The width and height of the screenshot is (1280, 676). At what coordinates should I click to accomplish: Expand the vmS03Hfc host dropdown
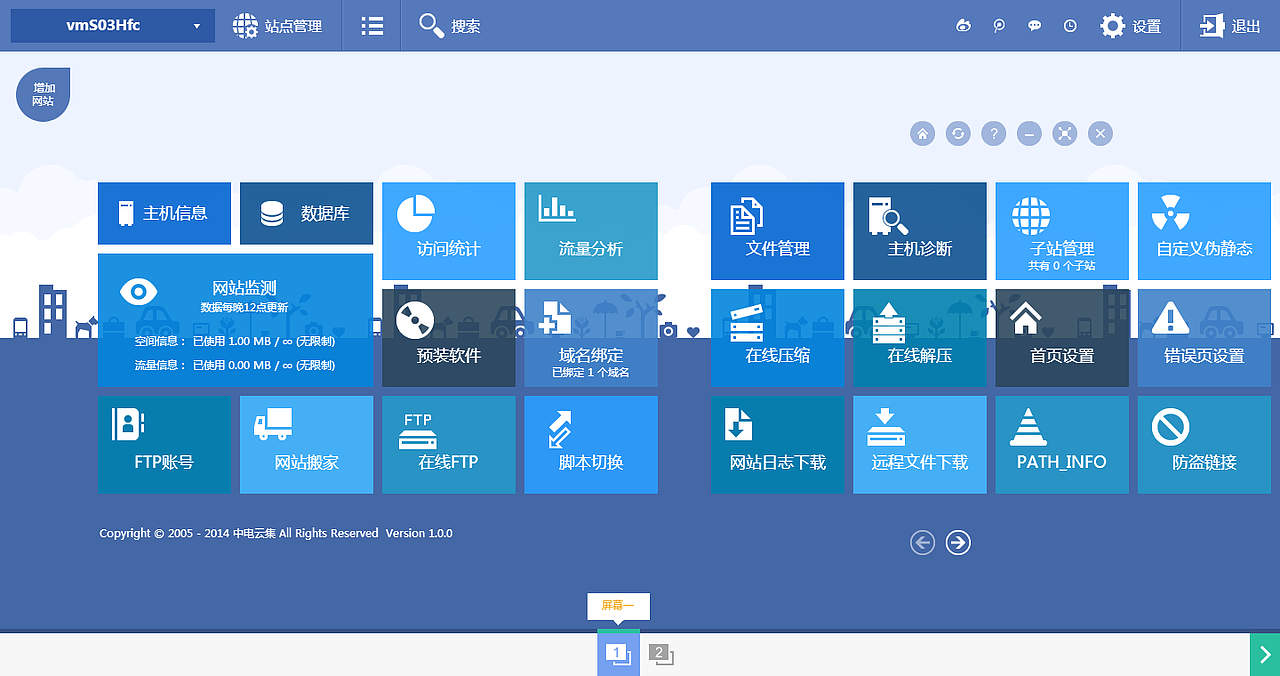click(112, 25)
